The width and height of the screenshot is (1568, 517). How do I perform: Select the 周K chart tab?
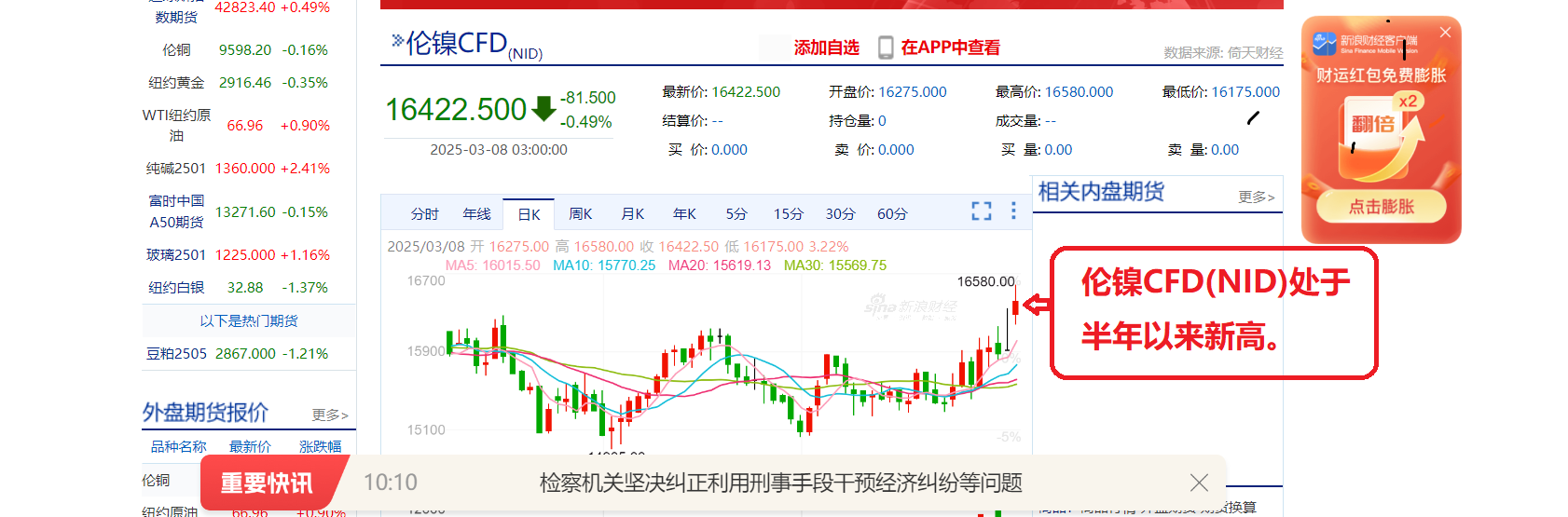pyautogui.click(x=581, y=214)
